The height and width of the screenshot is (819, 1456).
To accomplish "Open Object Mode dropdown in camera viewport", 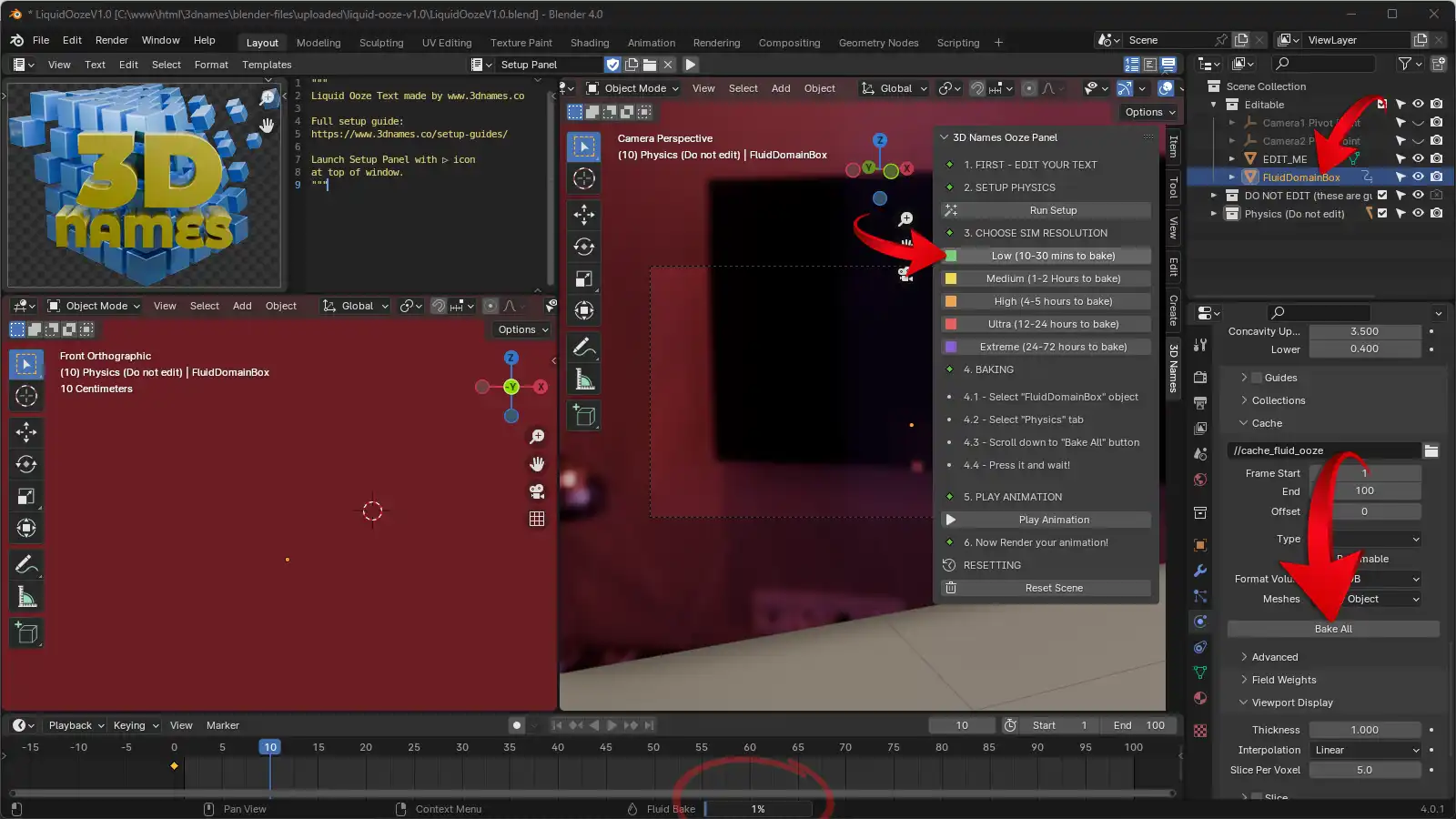I will tap(633, 88).
